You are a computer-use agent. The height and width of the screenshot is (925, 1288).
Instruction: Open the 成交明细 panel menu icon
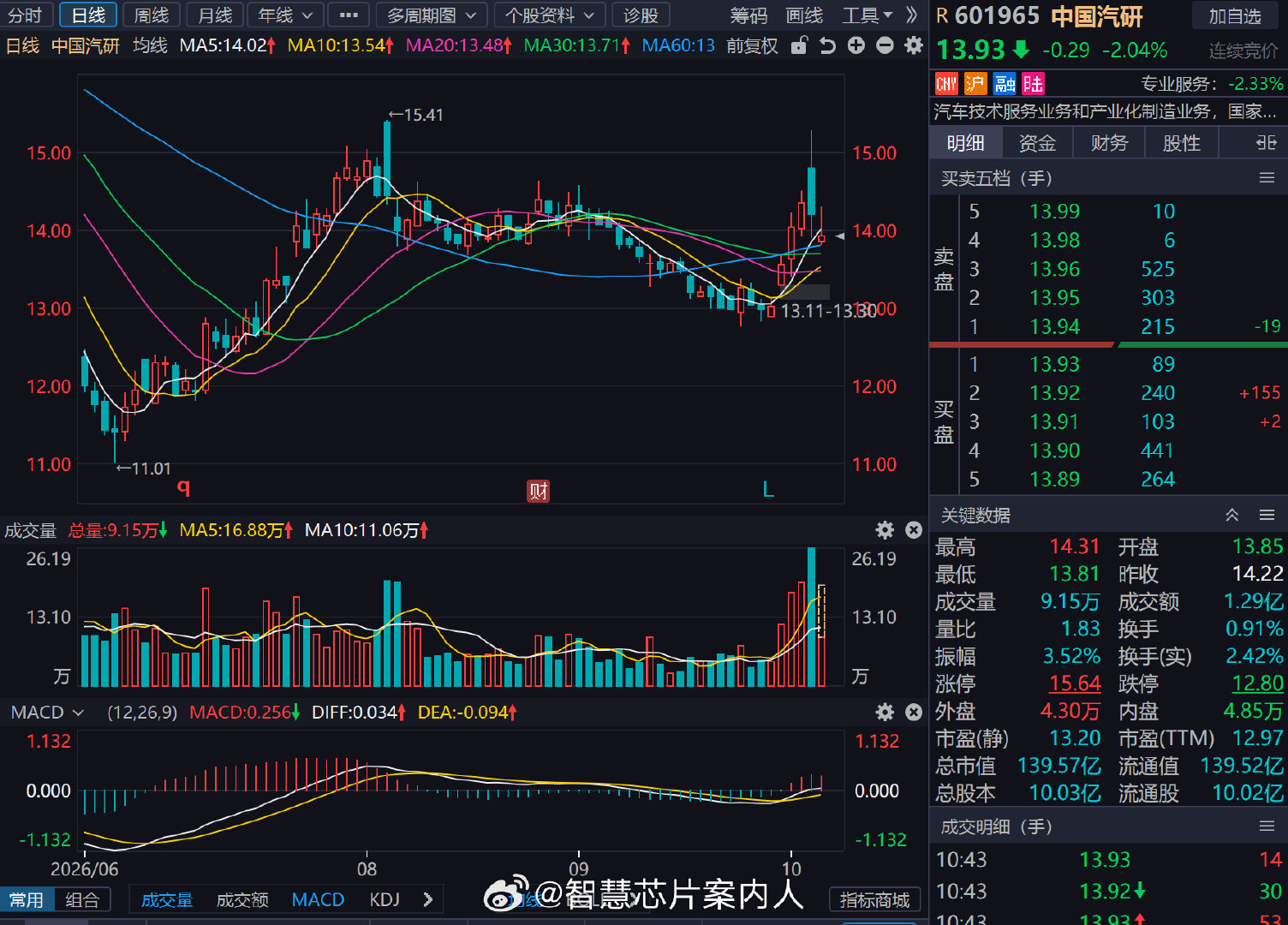coord(1267,827)
